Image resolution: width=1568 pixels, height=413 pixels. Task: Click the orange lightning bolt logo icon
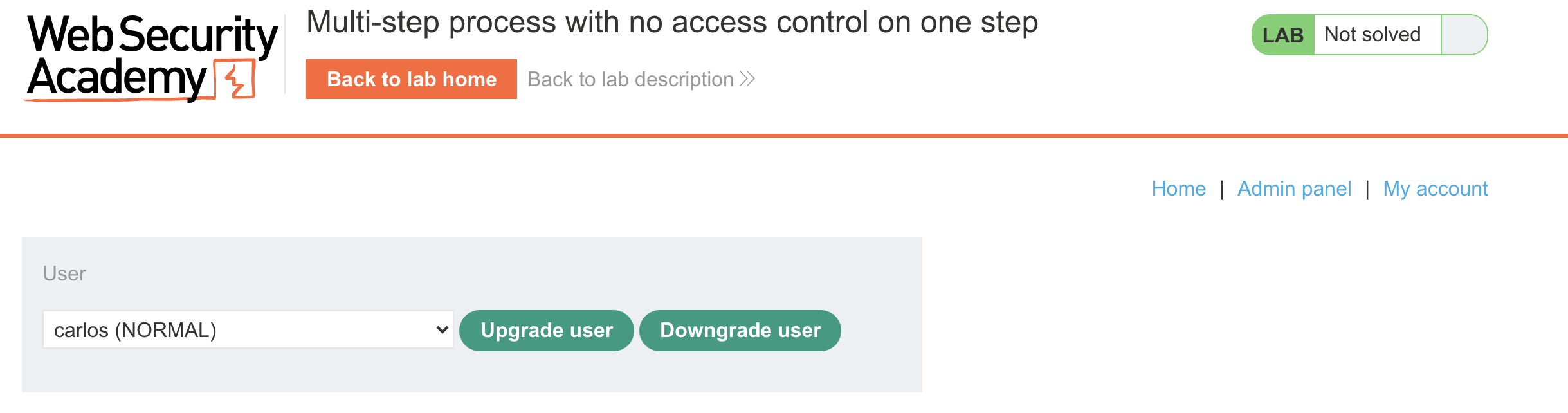[235, 80]
